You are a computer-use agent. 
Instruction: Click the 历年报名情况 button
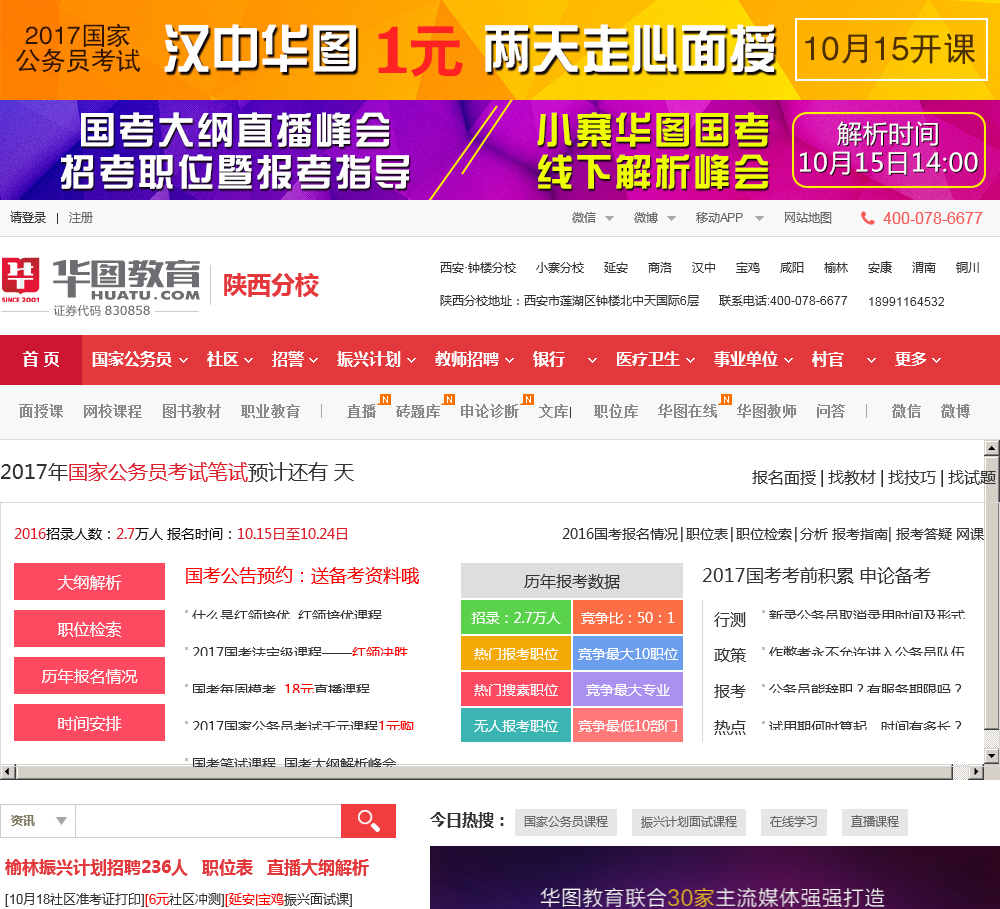pos(89,676)
